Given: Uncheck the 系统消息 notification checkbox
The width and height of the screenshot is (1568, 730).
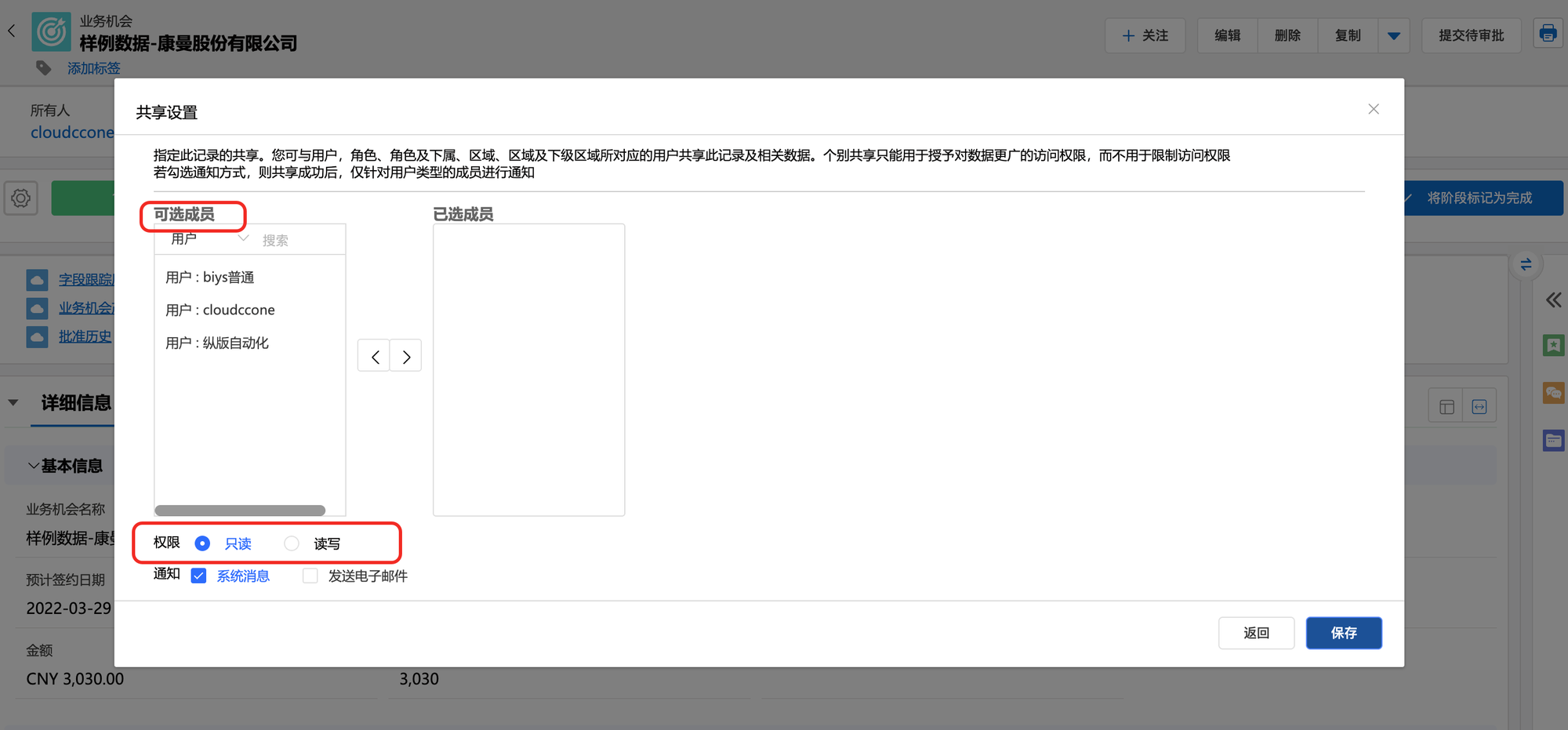Looking at the screenshot, I should click(x=199, y=576).
